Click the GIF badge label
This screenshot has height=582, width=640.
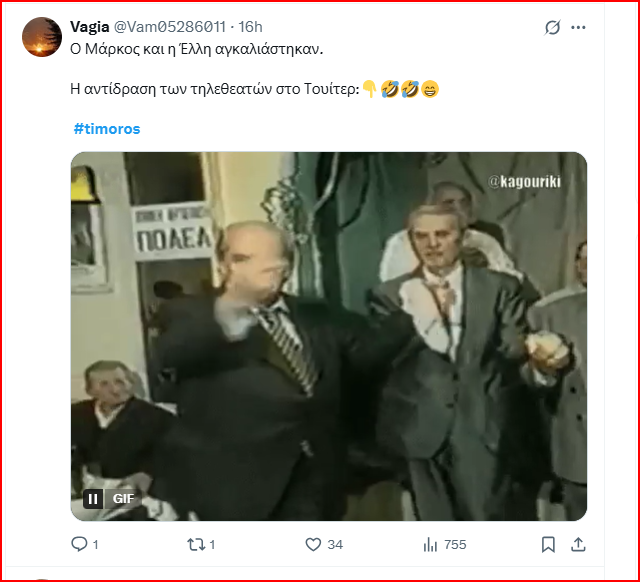pos(123,498)
